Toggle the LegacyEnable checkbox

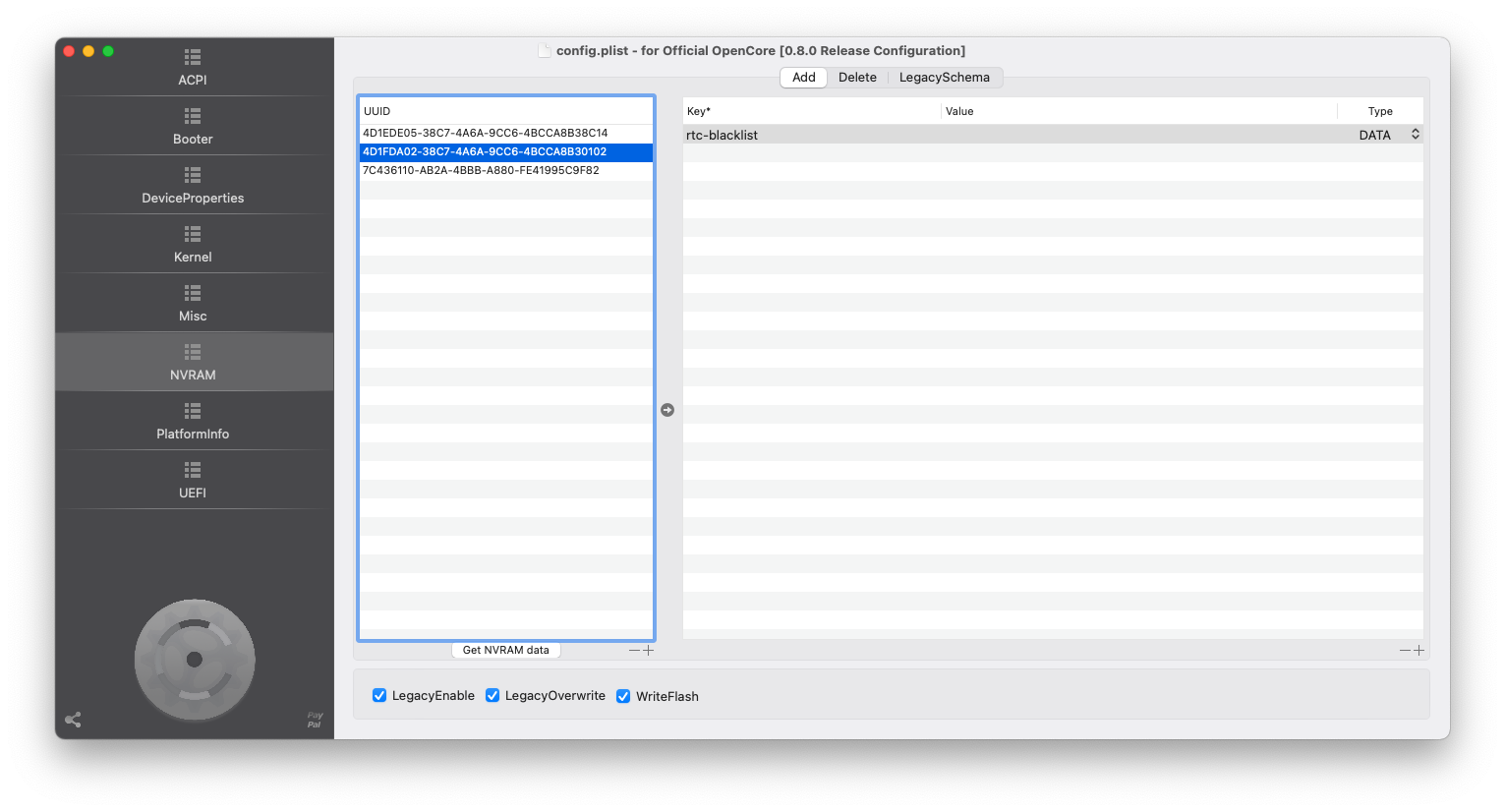pyautogui.click(x=379, y=695)
